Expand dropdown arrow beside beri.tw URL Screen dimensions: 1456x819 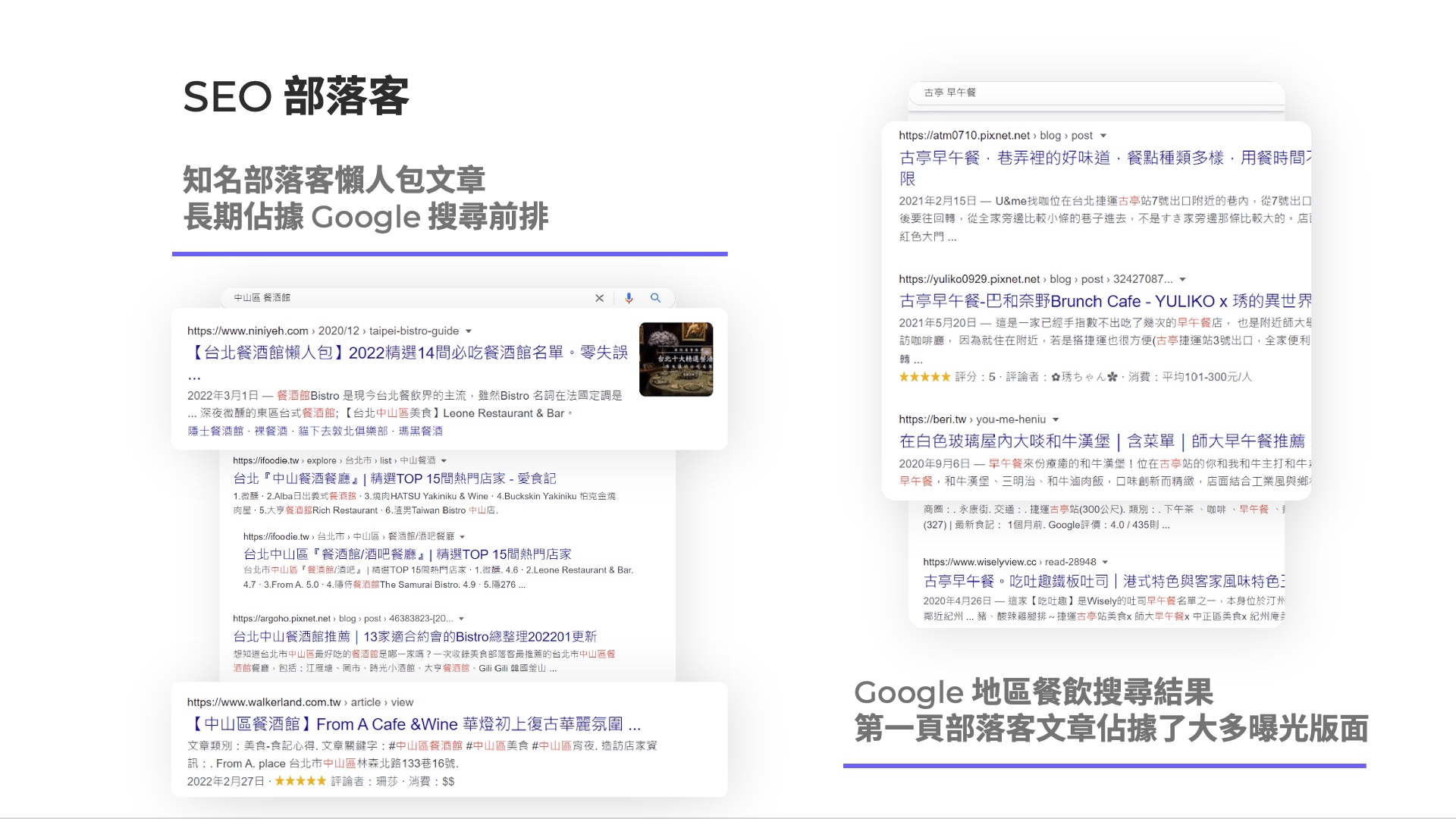click(x=1056, y=419)
